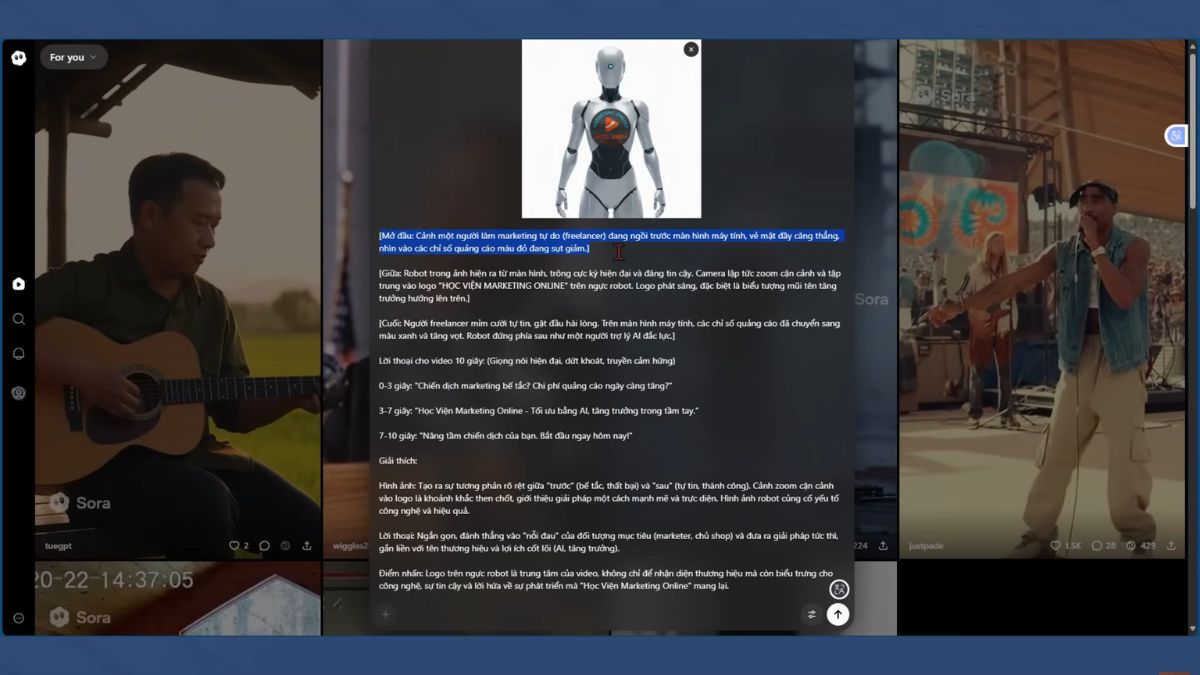Open the tuegpt username link

(x=60, y=546)
